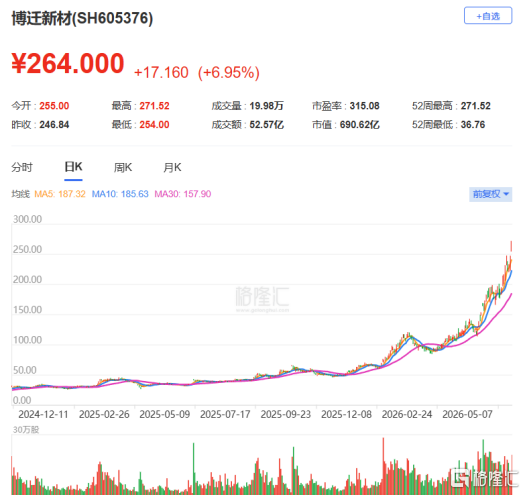The width and height of the screenshot is (525, 495).
Task: Click the stock title 博迁新材(SH605376)
Action: (82, 18)
